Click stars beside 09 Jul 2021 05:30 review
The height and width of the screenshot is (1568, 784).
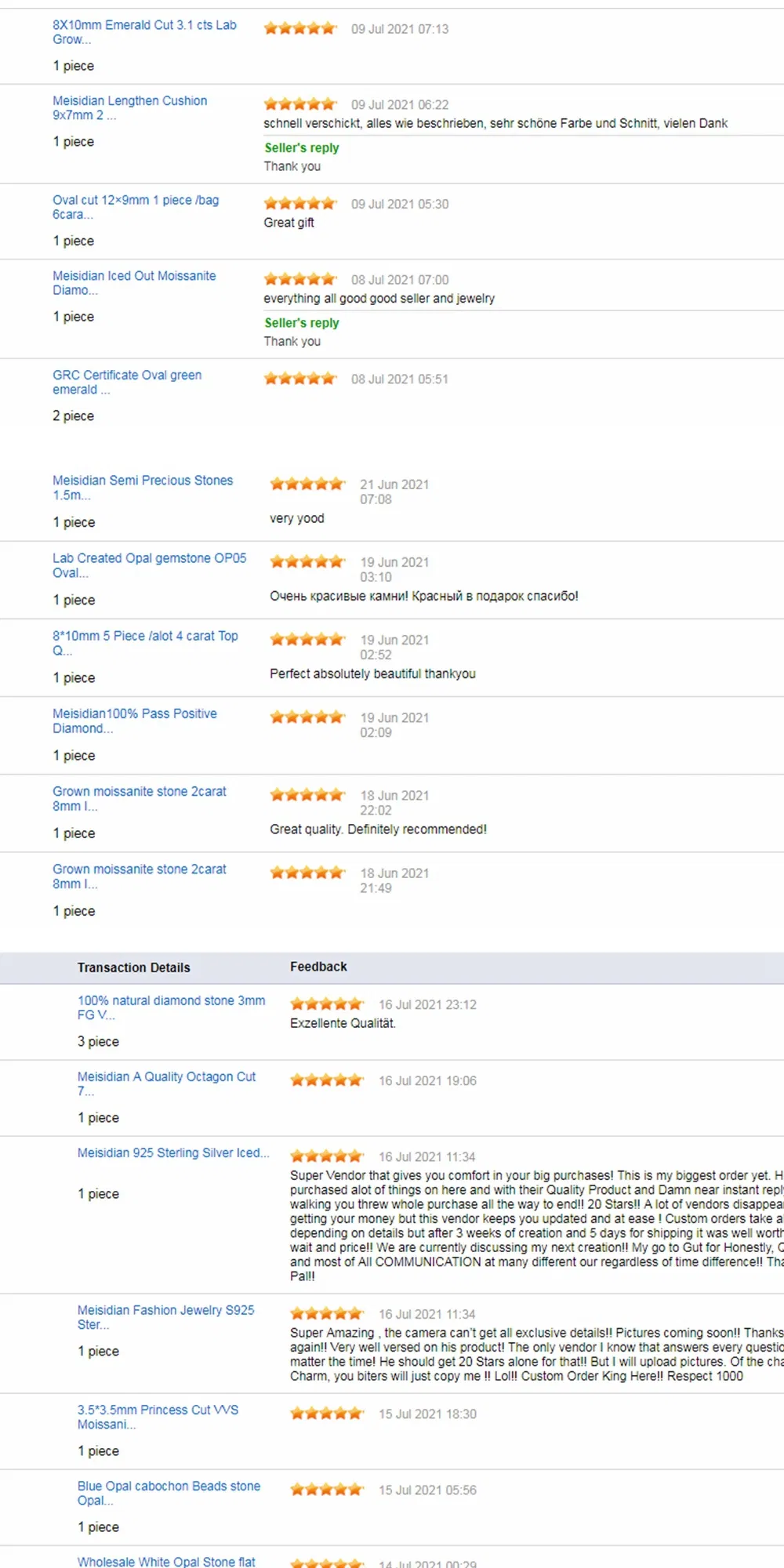[x=300, y=204]
